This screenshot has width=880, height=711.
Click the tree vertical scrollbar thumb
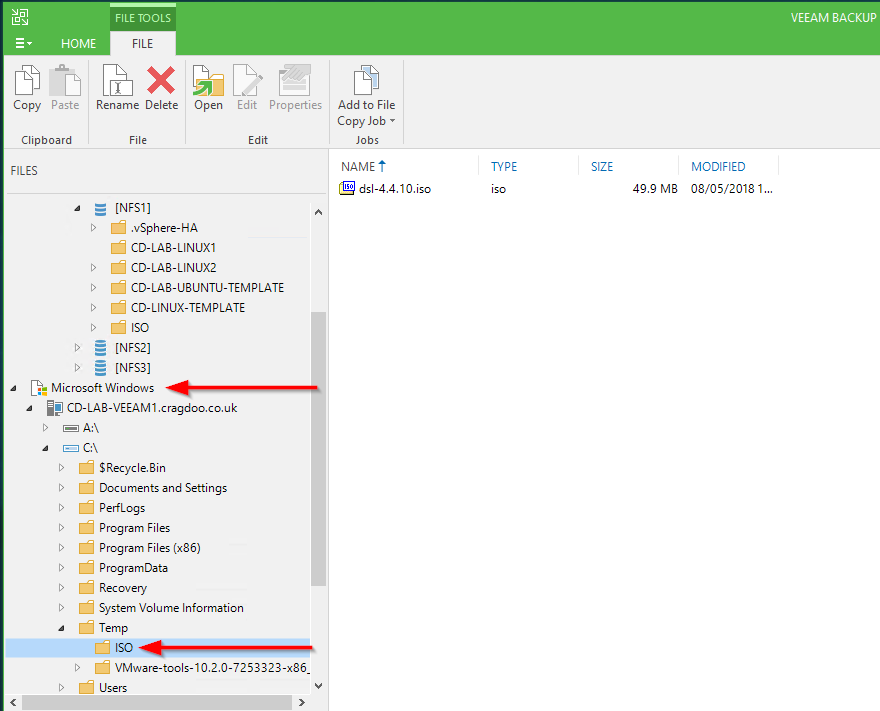[318, 449]
